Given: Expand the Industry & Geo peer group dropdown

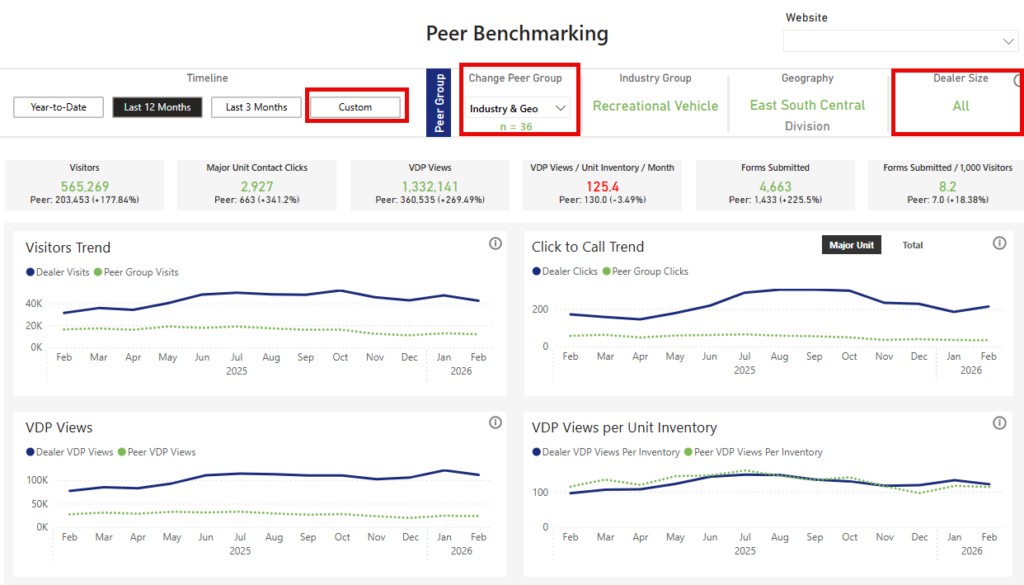Looking at the screenshot, I should pos(519,108).
